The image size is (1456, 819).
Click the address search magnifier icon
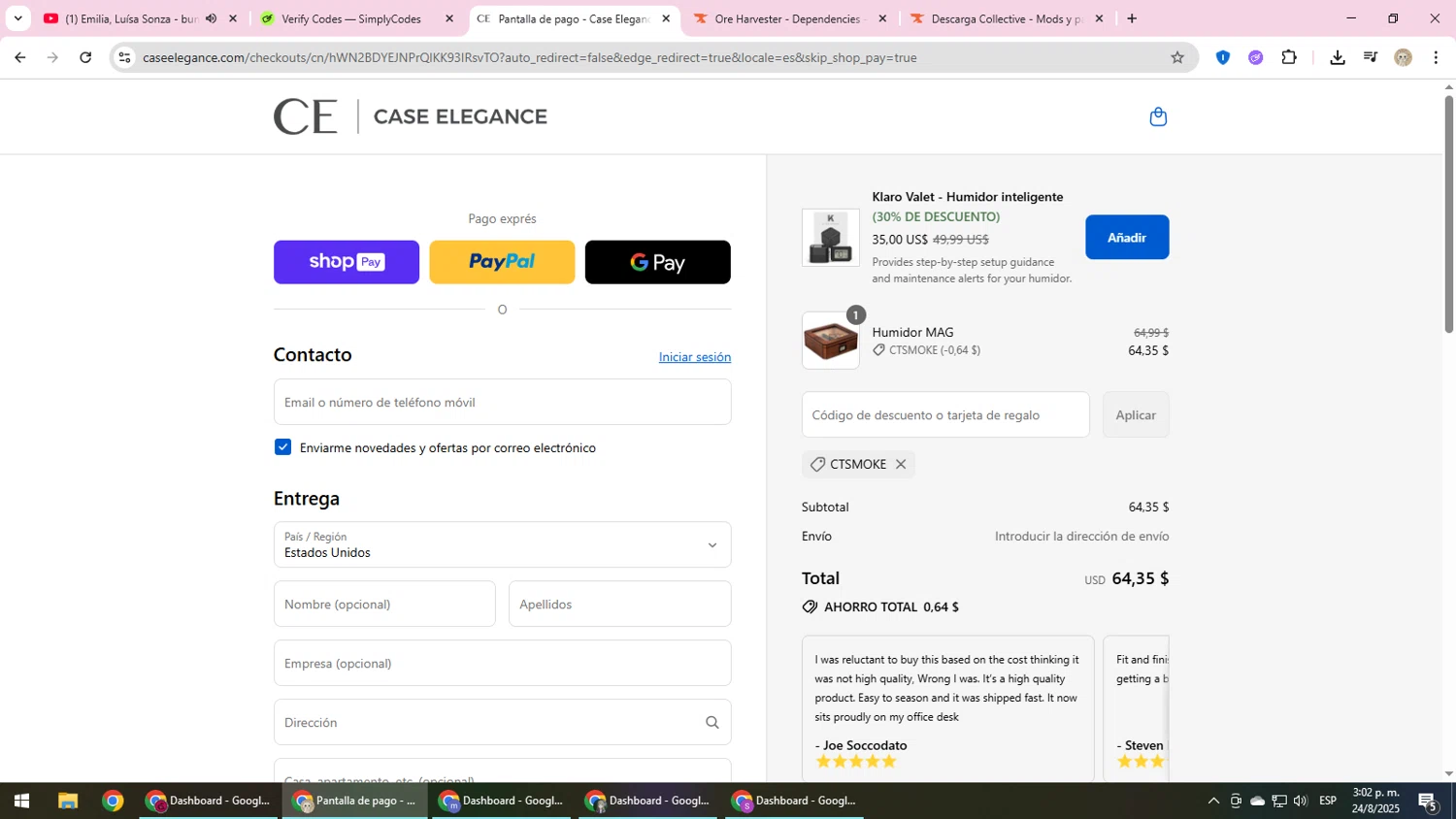pyautogui.click(x=711, y=722)
